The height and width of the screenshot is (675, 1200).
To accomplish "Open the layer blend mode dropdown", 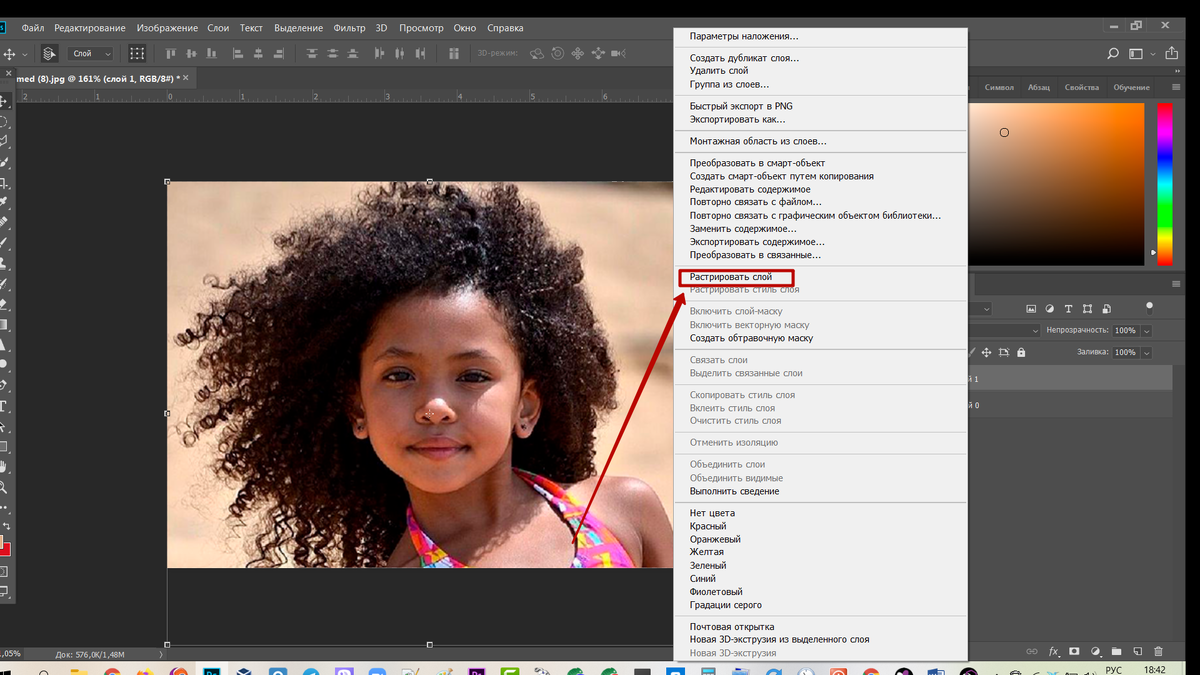I will tap(1004, 331).
